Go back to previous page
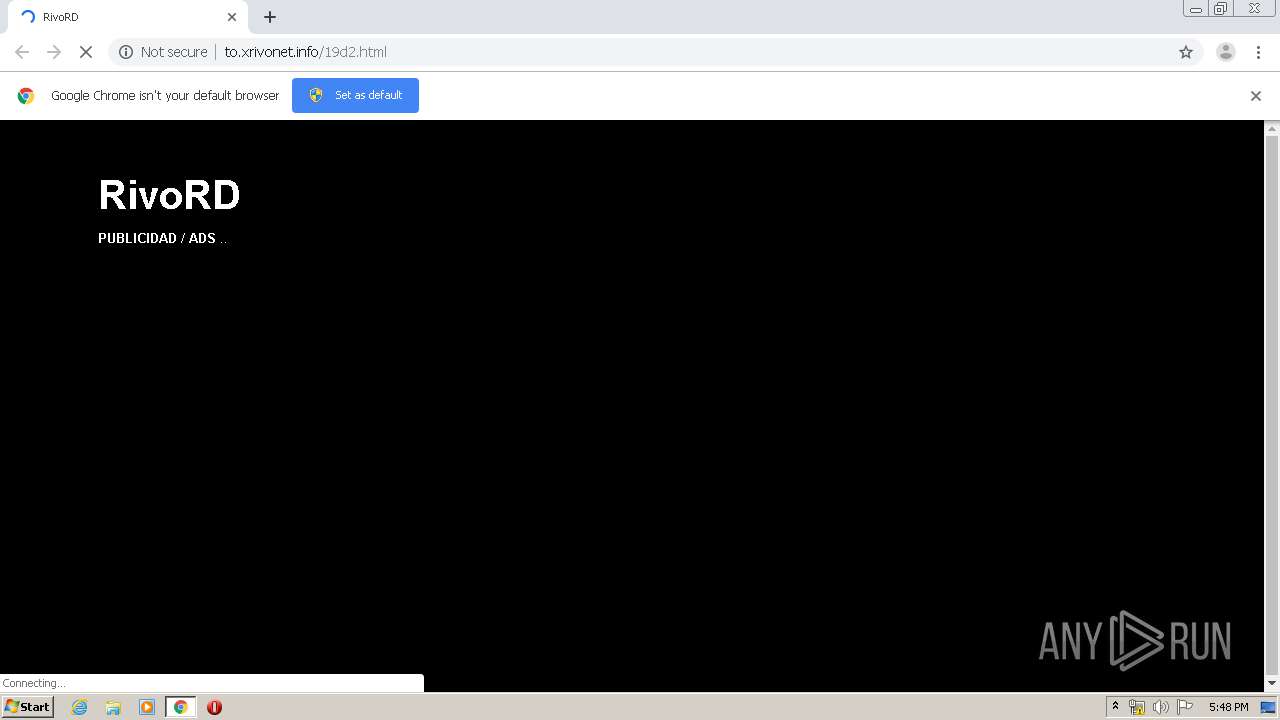Screen dimensions: 1280x720 click(x=22, y=52)
